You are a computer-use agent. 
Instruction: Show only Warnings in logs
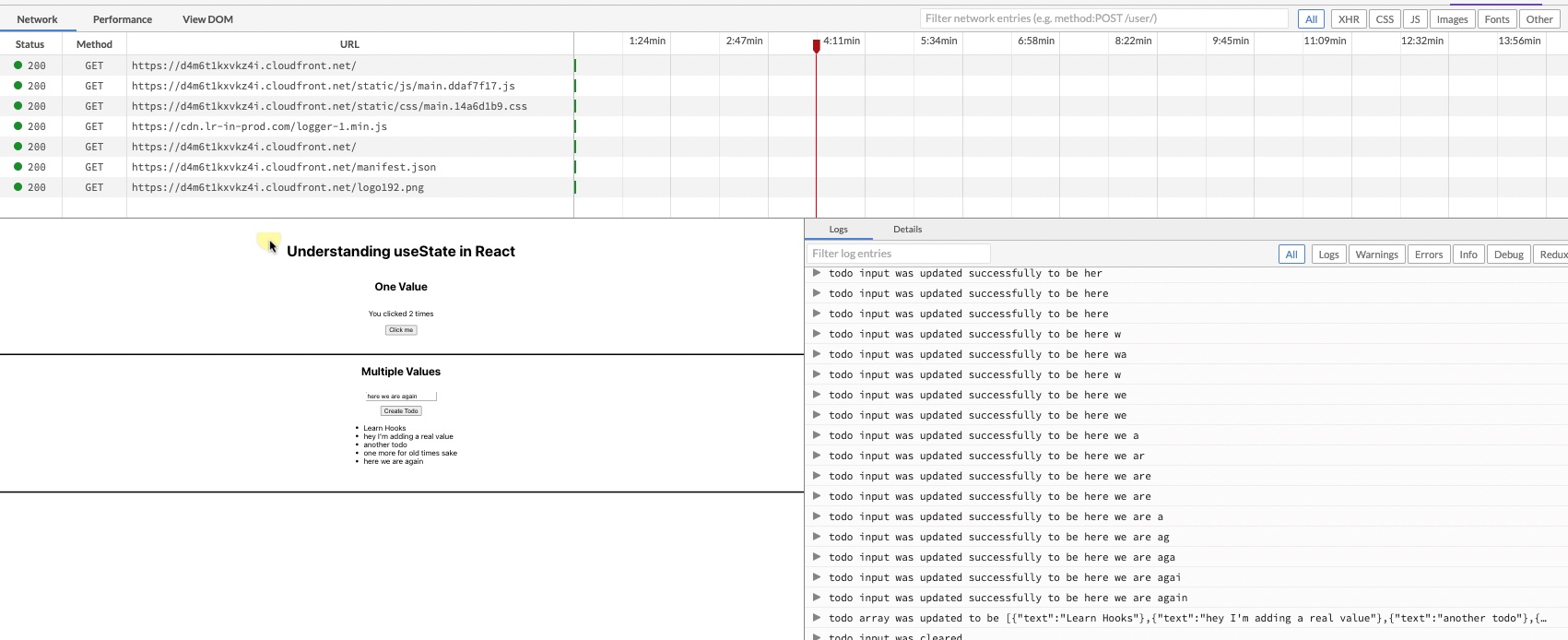coord(1376,255)
